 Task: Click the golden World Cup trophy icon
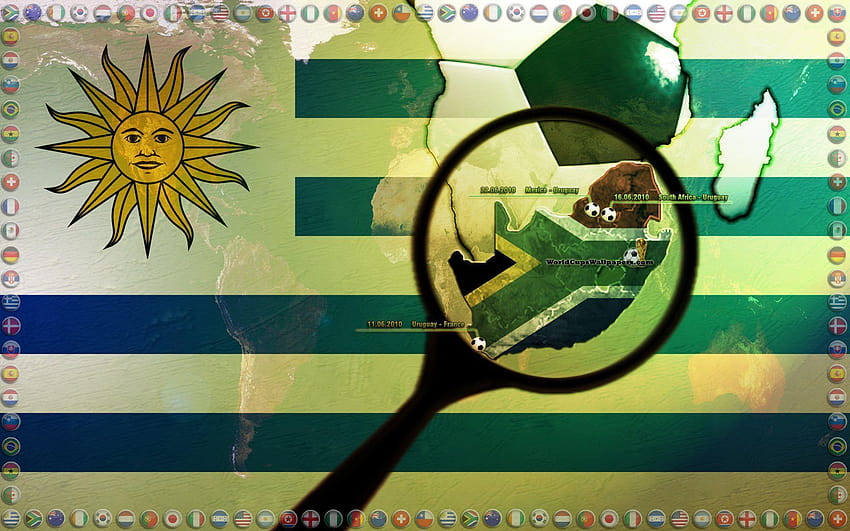tap(642, 250)
